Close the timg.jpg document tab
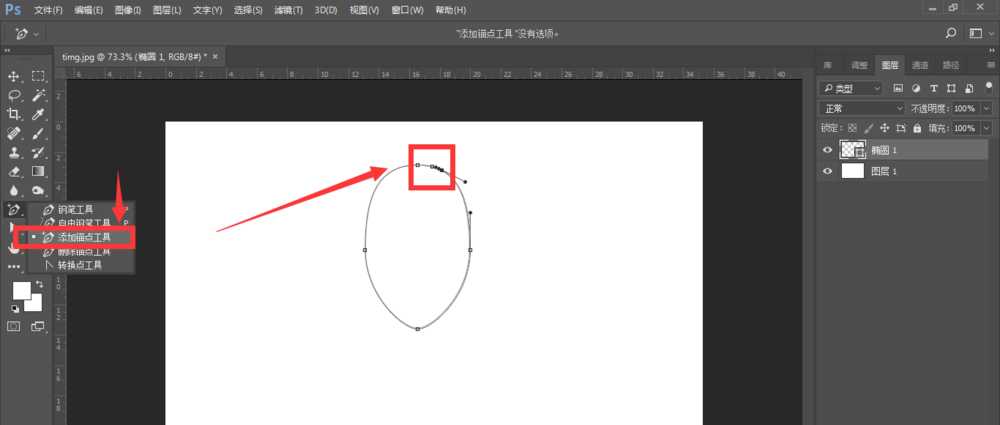 [x=217, y=56]
